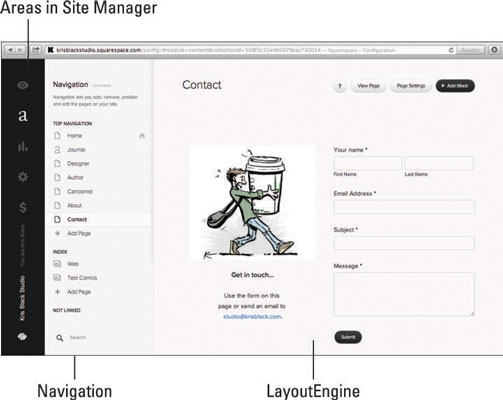Viewport: 503px width, 400px height.
Task: Click the studio@krisblack.com email link
Action: (x=252, y=317)
